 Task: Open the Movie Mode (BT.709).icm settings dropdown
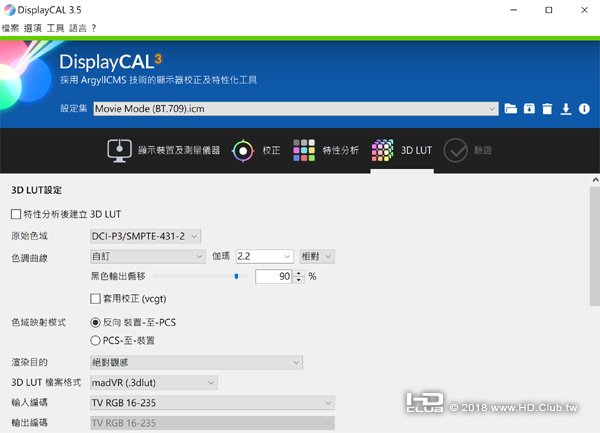point(296,109)
